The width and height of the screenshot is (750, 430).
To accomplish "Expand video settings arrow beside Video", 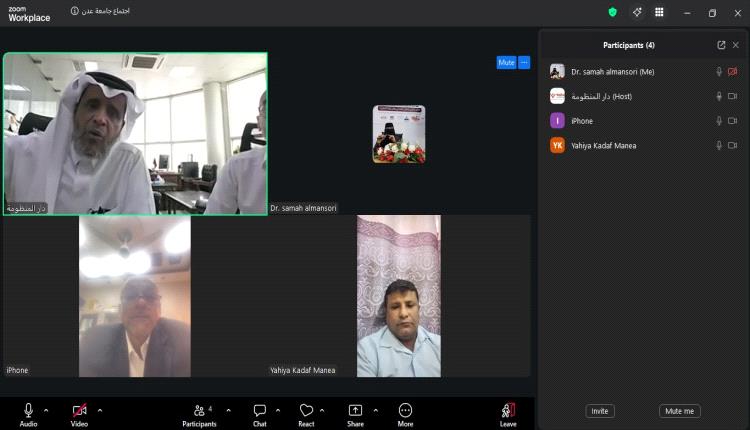I will point(99,410).
